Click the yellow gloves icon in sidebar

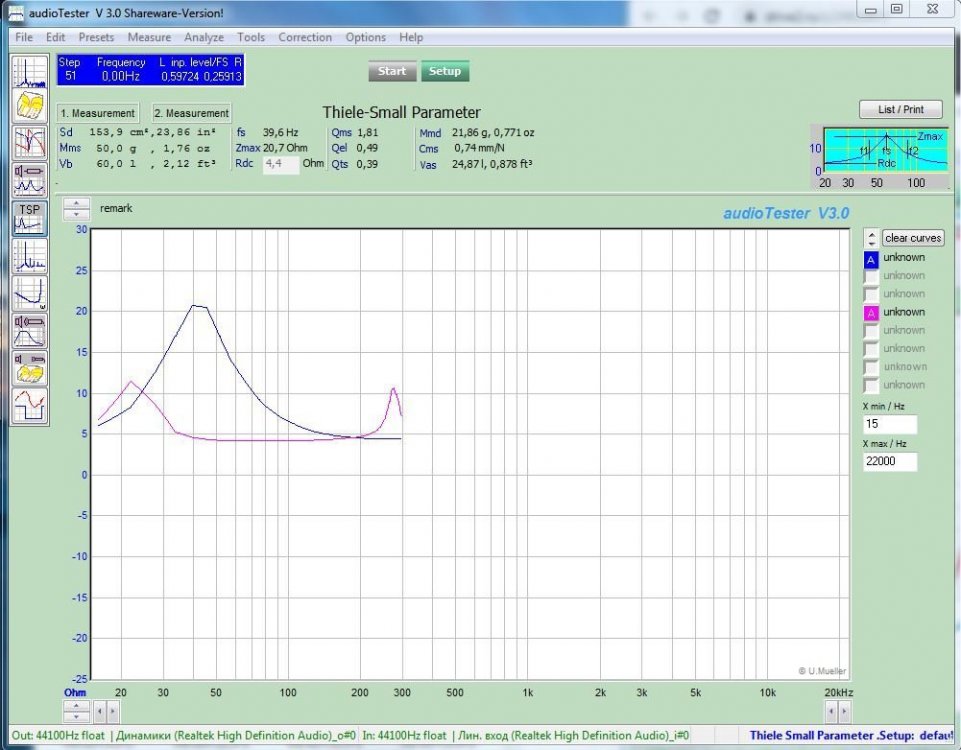click(29, 106)
